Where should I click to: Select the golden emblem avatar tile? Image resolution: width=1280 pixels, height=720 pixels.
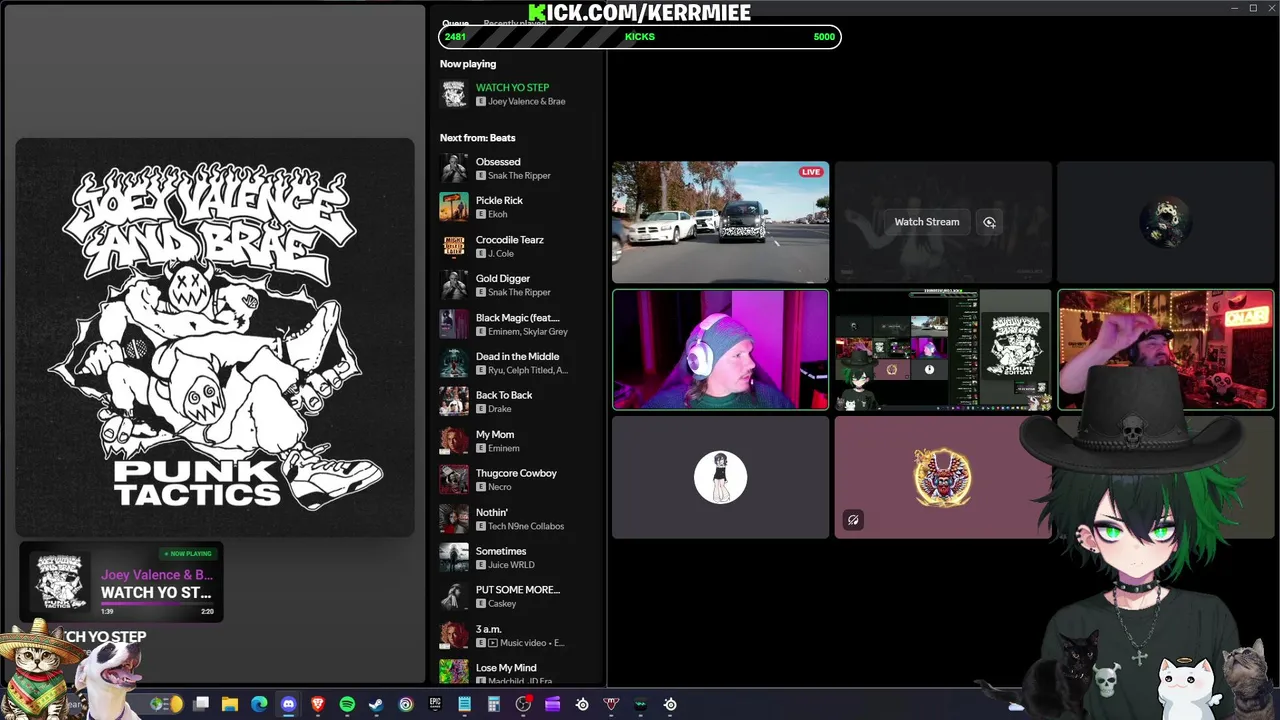pos(943,477)
